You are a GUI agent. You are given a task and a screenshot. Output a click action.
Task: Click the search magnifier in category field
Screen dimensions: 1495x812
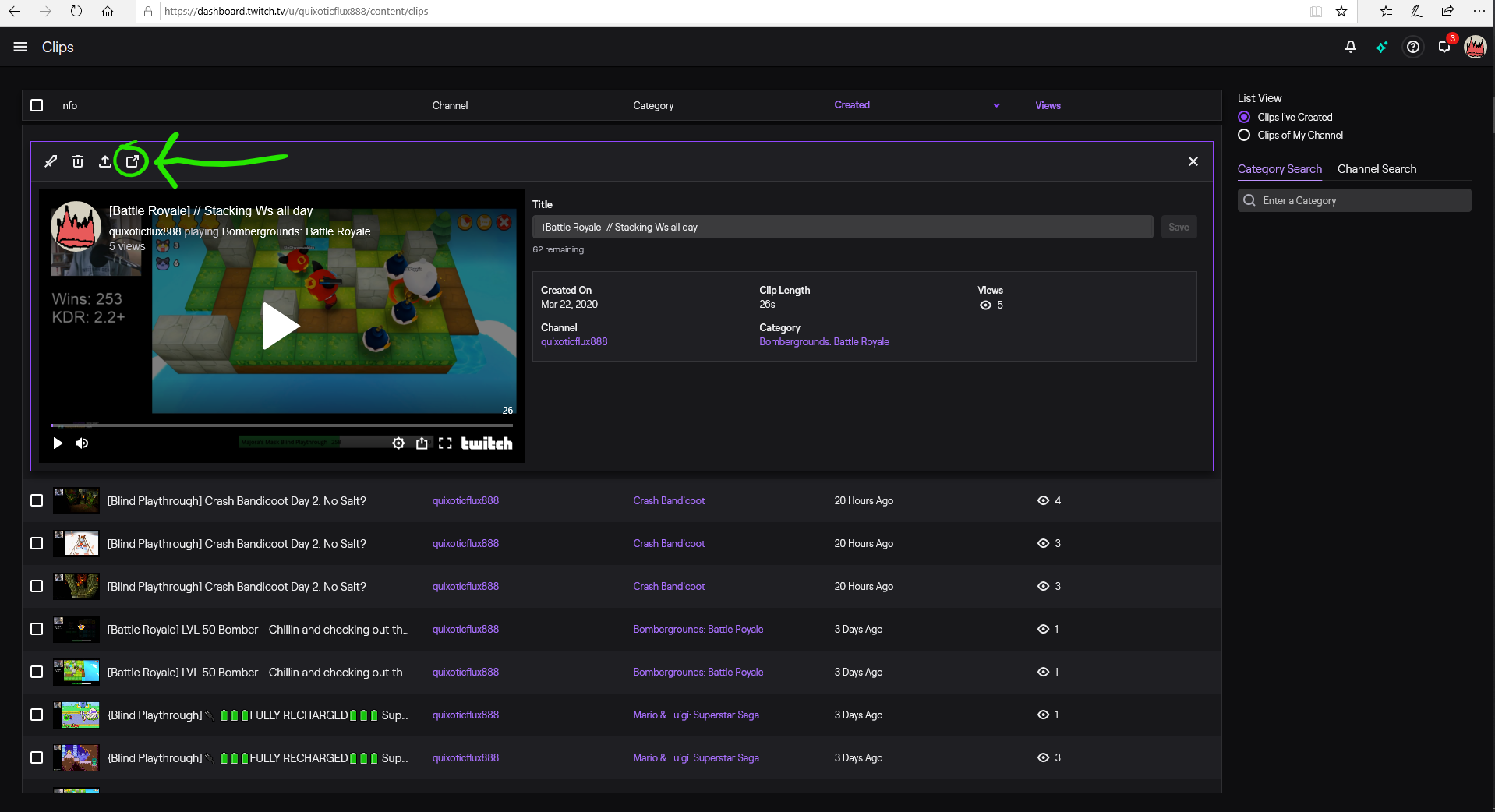(x=1249, y=201)
